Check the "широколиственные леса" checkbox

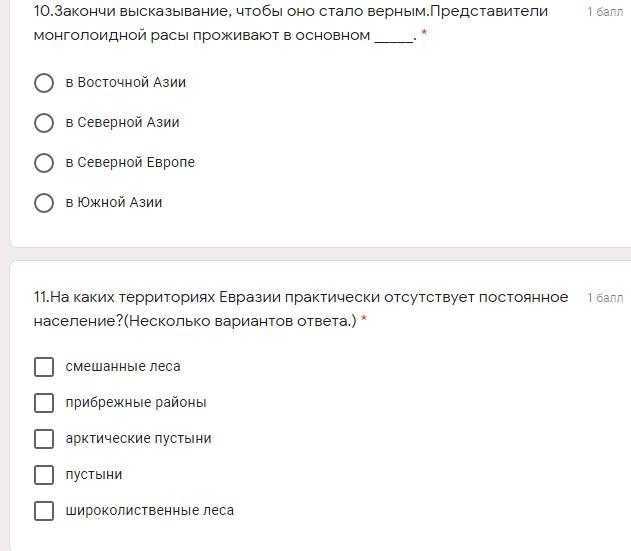point(44,511)
